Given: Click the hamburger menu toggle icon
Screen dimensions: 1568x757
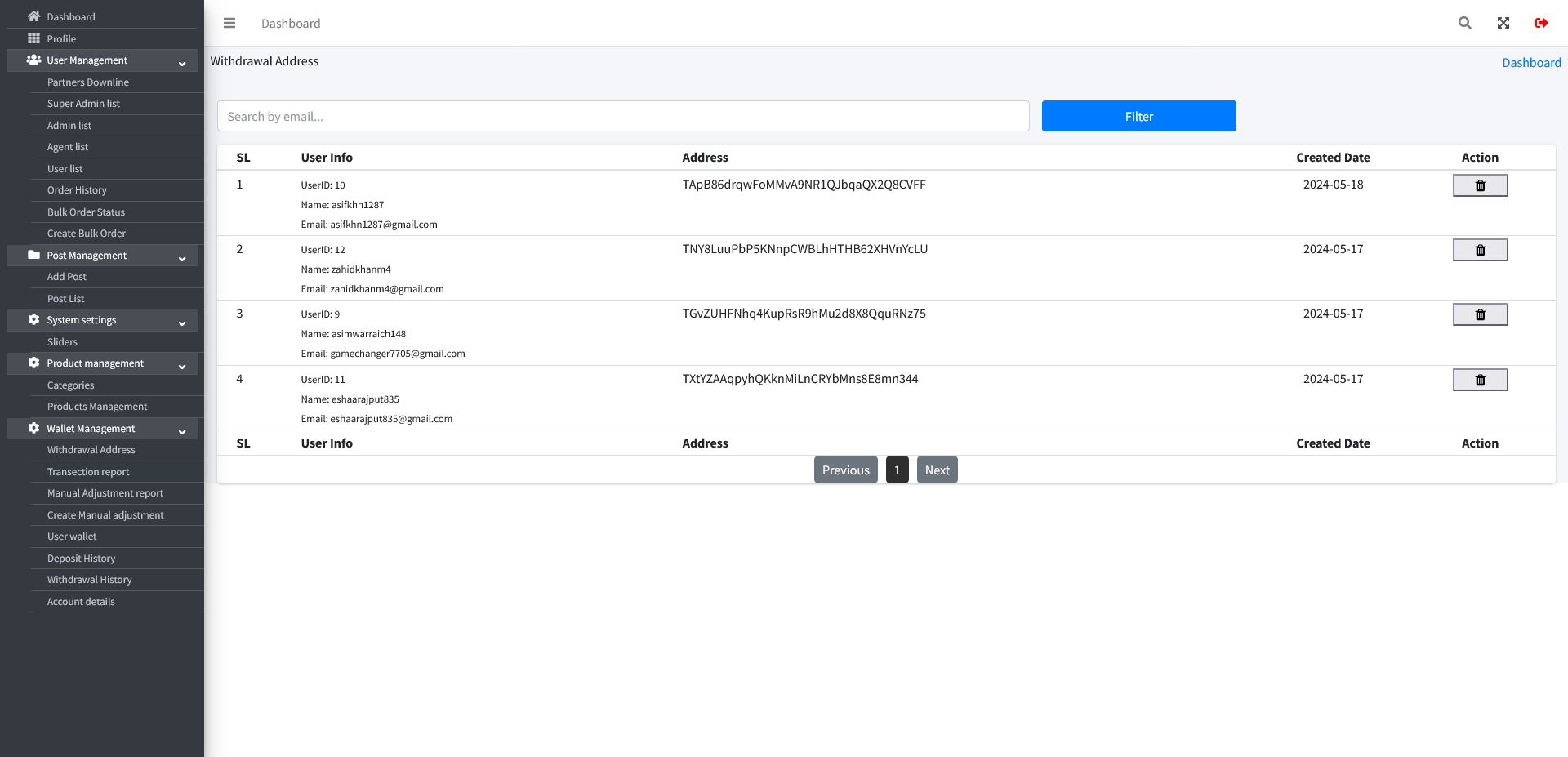Looking at the screenshot, I should [x=229, y=23].
